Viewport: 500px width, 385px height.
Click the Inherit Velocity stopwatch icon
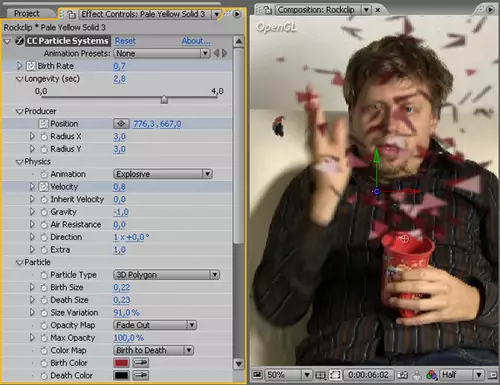click(x=44, y=199)
